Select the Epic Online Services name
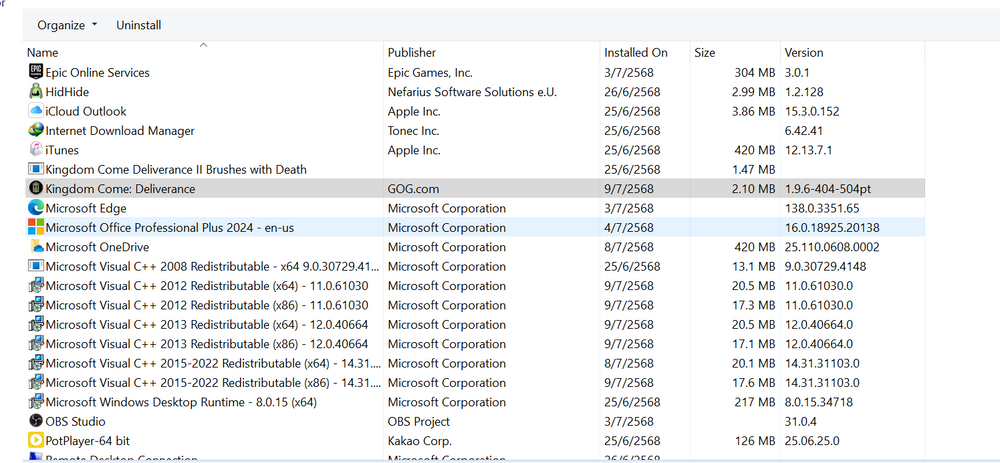This screenshot has height=463, width=1000. click(x=98, y=73)
